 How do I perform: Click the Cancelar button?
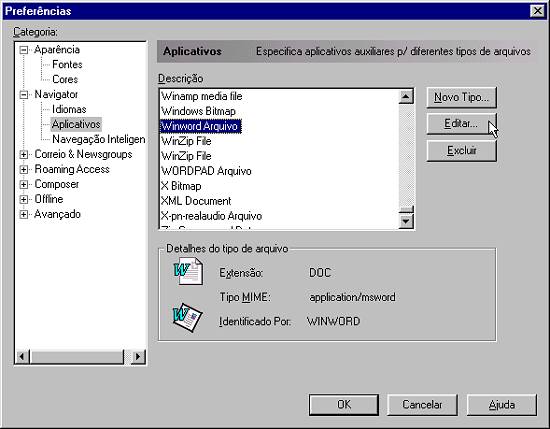coord(422,405)
